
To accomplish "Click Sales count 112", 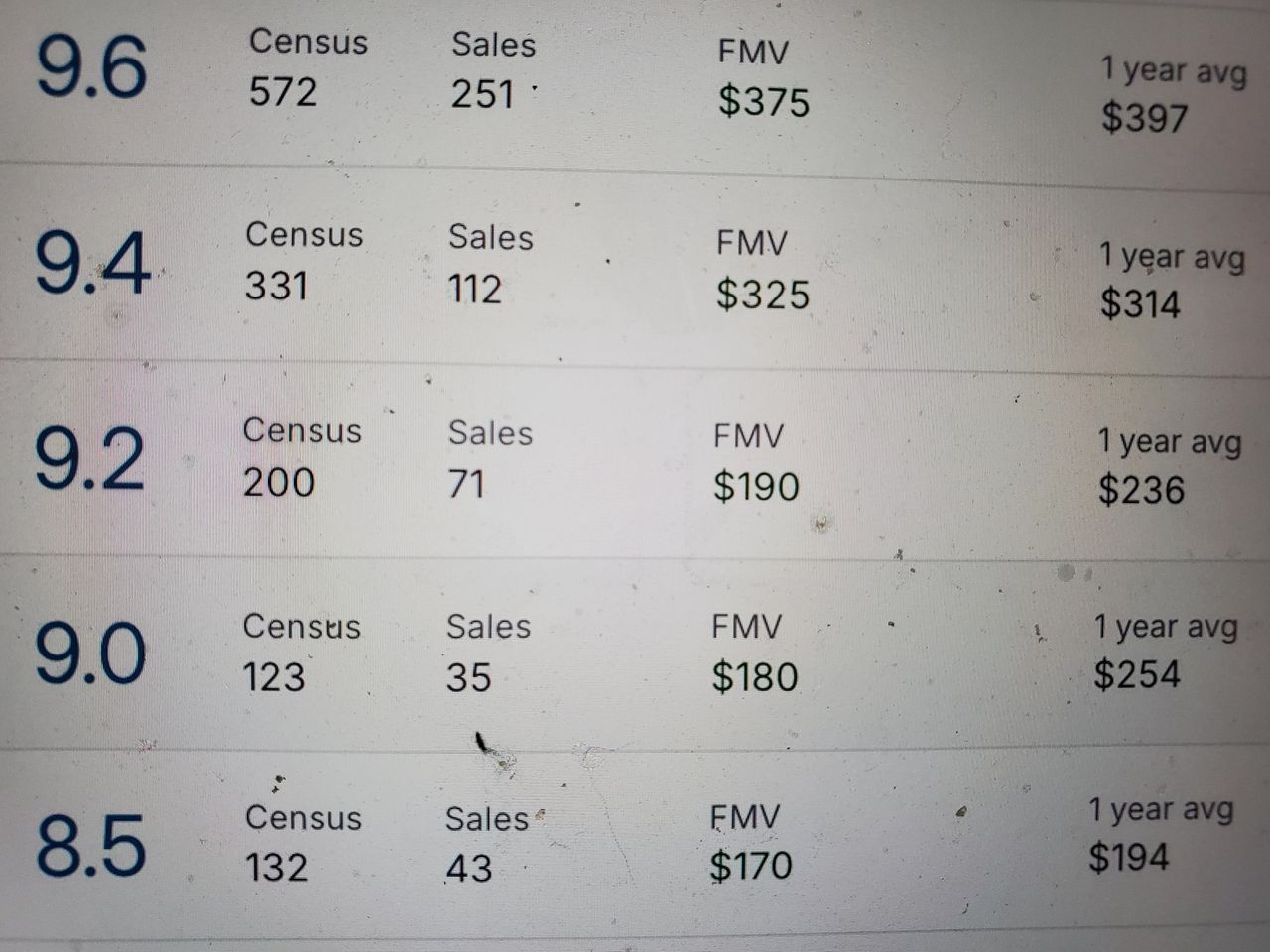I will click(x=475, y=289).
